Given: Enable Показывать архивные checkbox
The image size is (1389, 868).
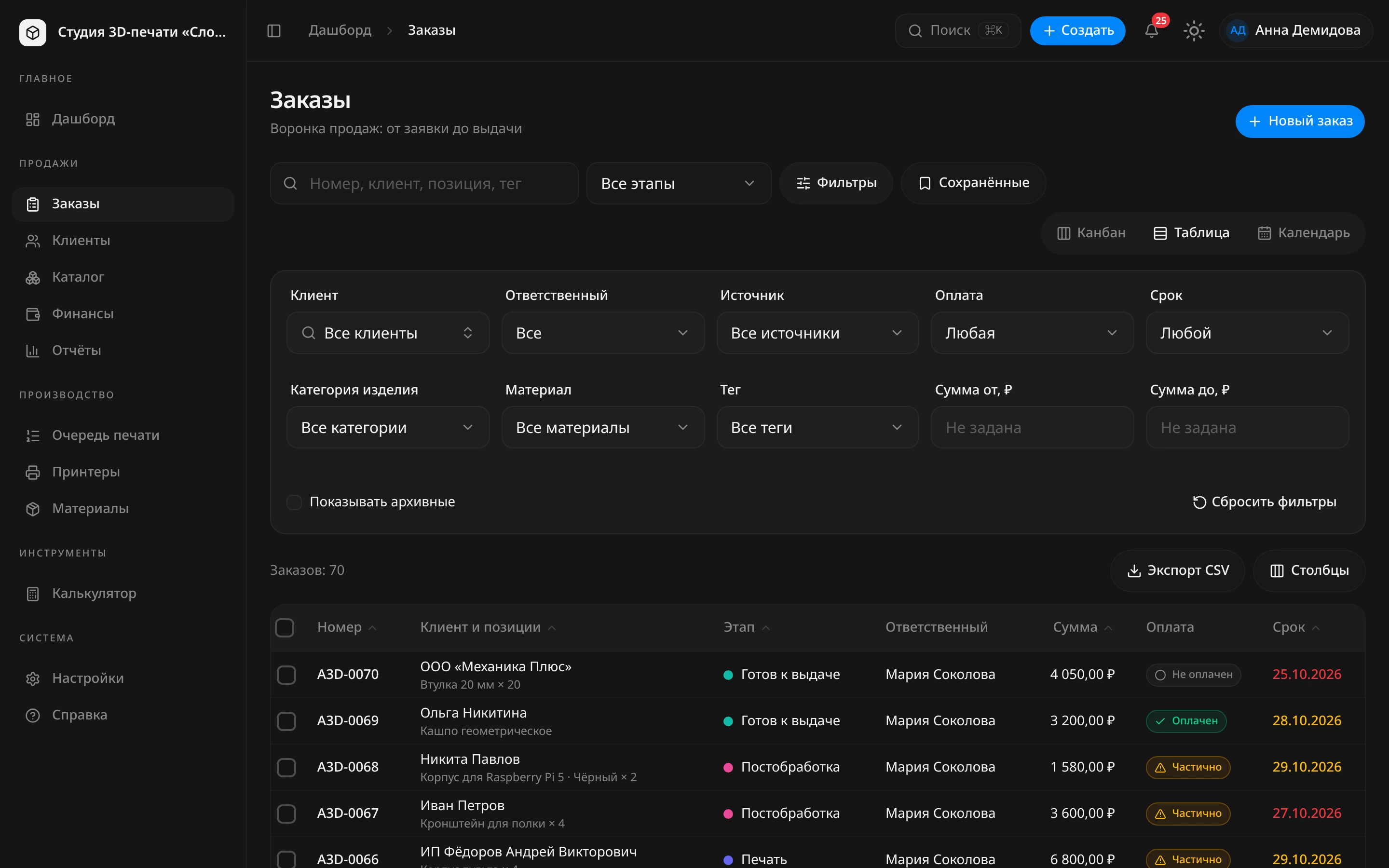Looking at the screenshot, I should 294,502.
